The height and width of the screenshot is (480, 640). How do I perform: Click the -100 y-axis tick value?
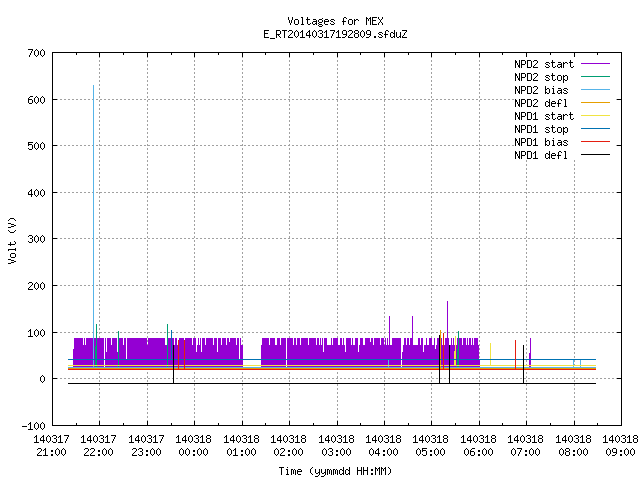(33, 426)
